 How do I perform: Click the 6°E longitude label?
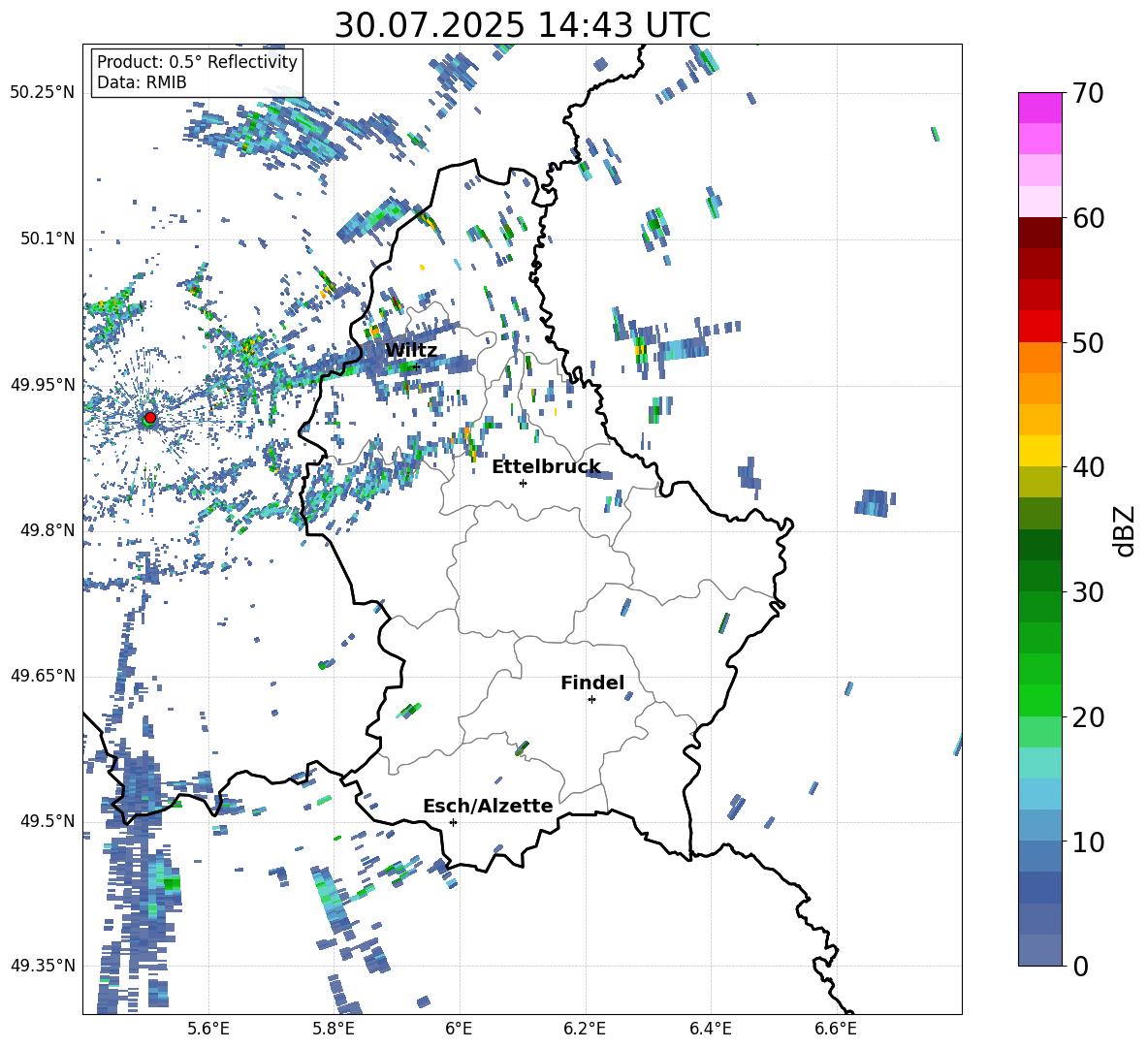pos(459,1029)
